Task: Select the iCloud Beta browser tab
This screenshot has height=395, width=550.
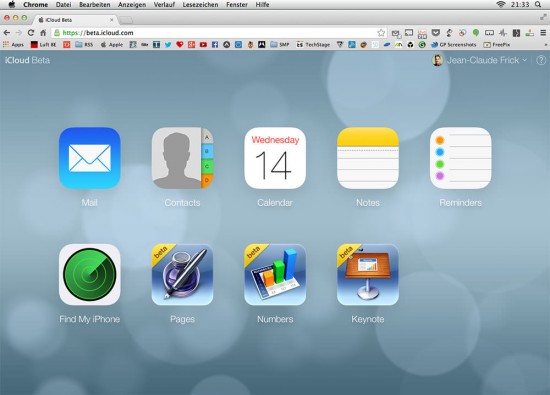Action: click(75, 20)
